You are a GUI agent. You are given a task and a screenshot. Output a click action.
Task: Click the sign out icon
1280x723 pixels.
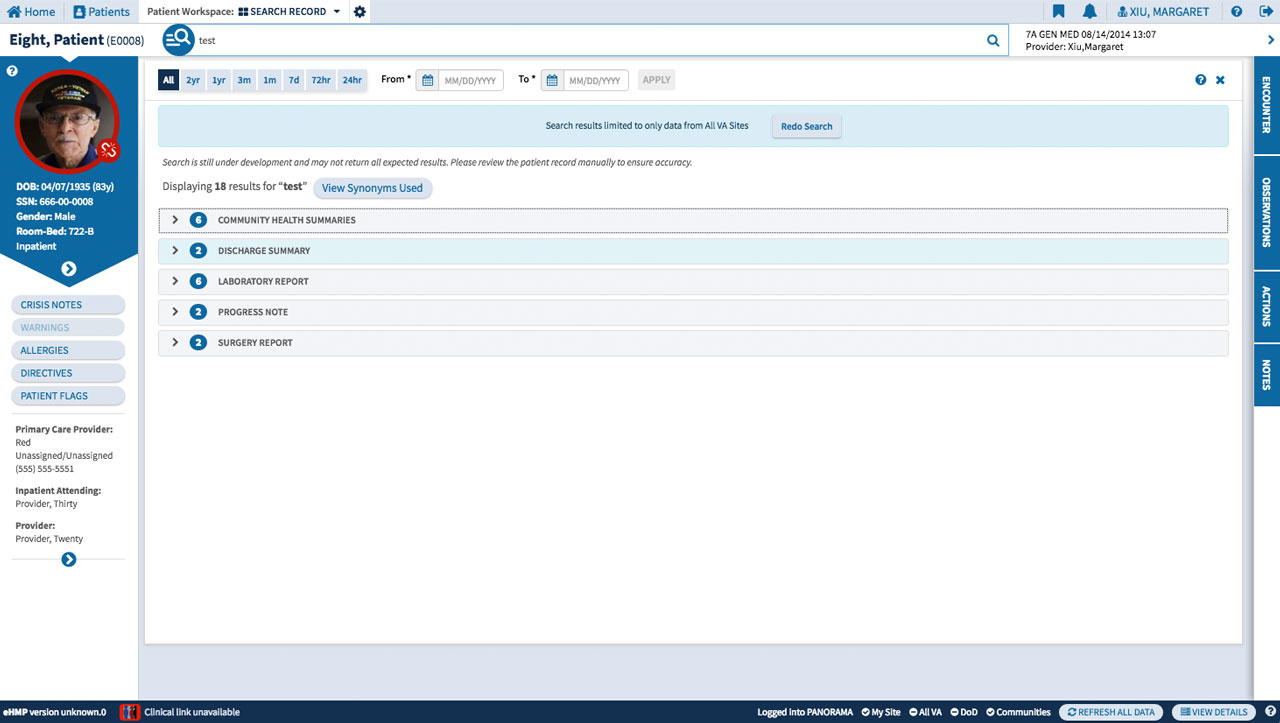(x=1266, y=12)
